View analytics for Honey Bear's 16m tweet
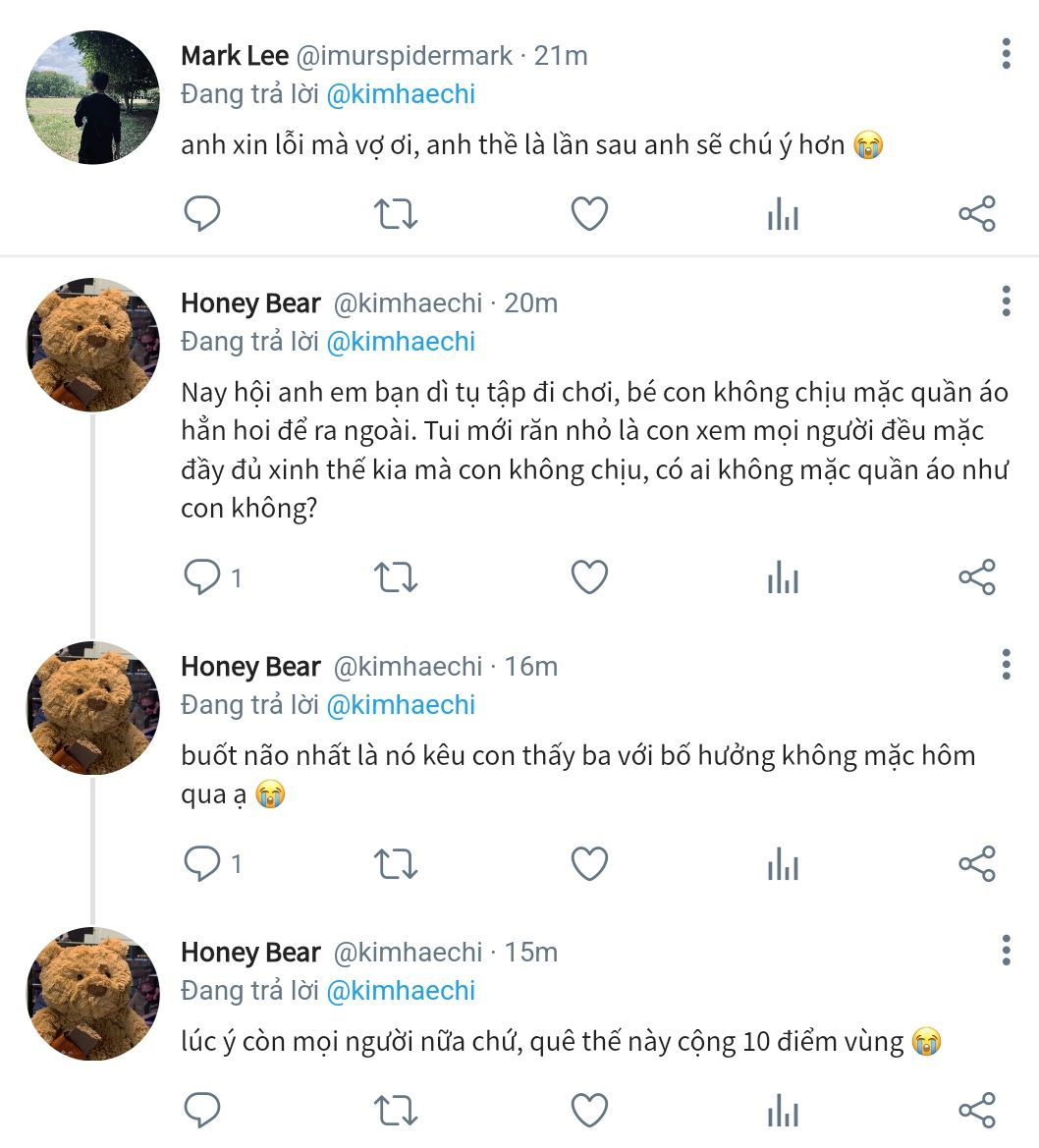The height and width of the screenshot is (1148, 1039). 783,864
